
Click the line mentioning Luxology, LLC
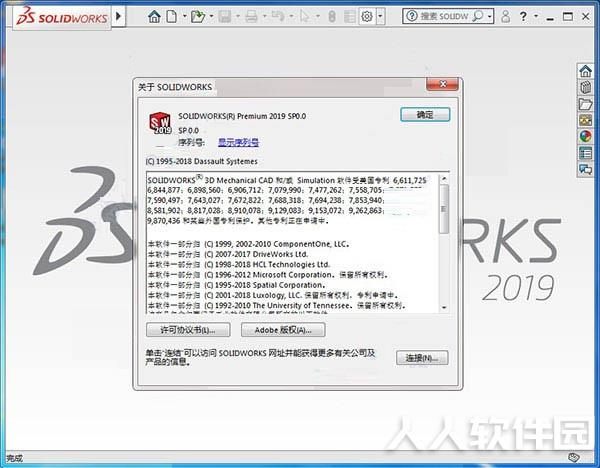click(x=273, y=295)
